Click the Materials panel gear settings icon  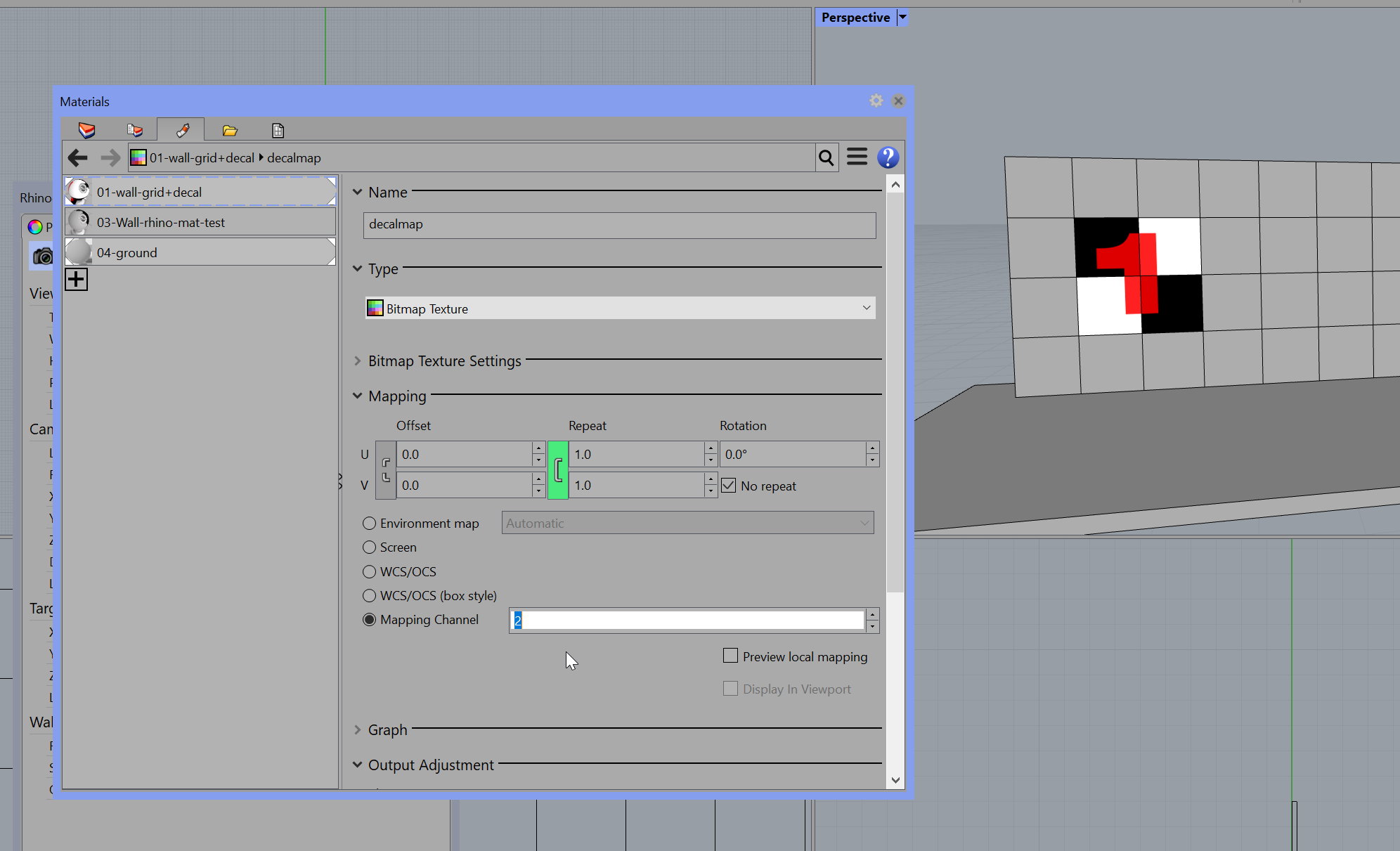[876, 101]
